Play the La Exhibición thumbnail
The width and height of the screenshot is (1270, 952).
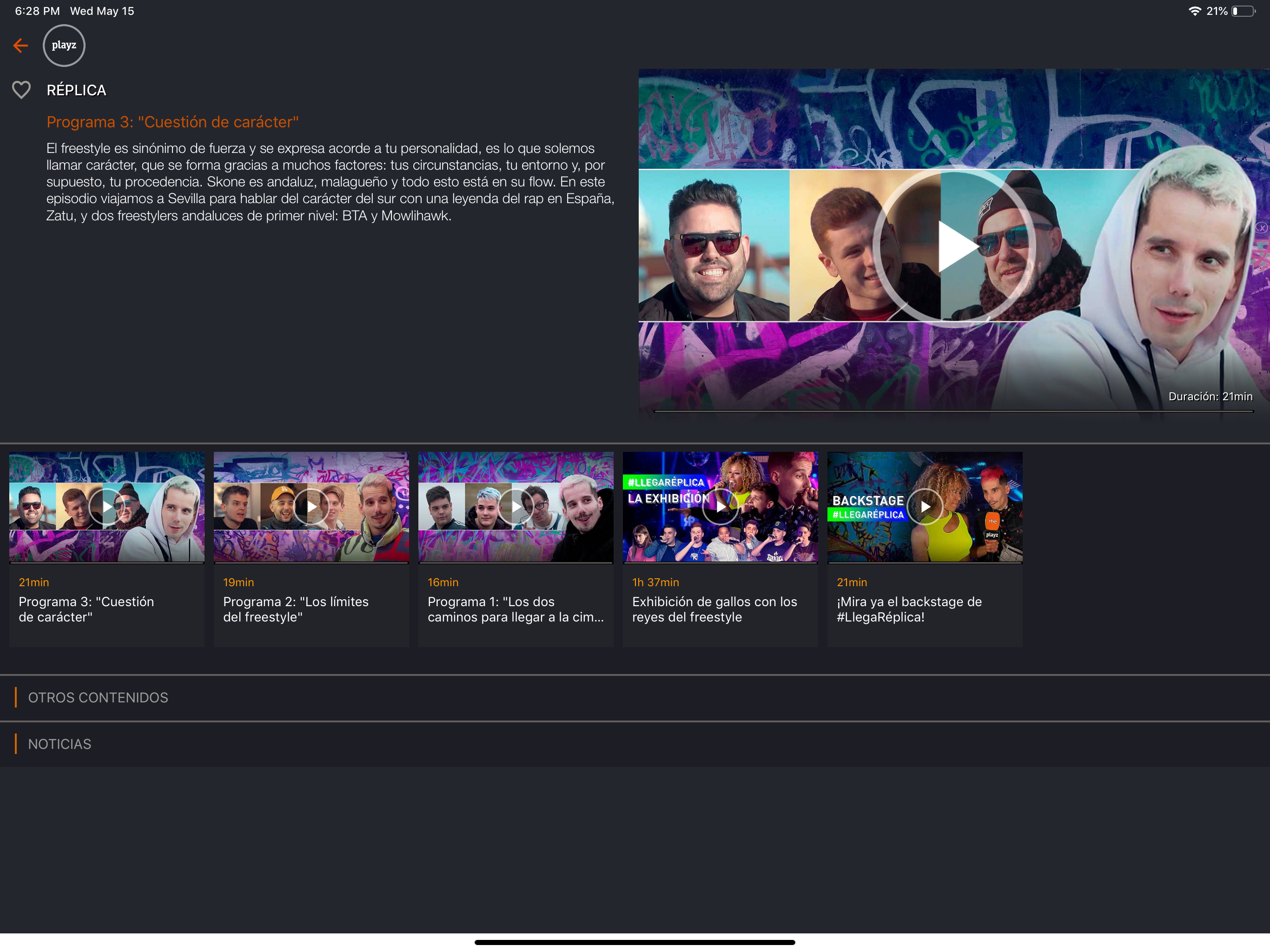[720, 506]
